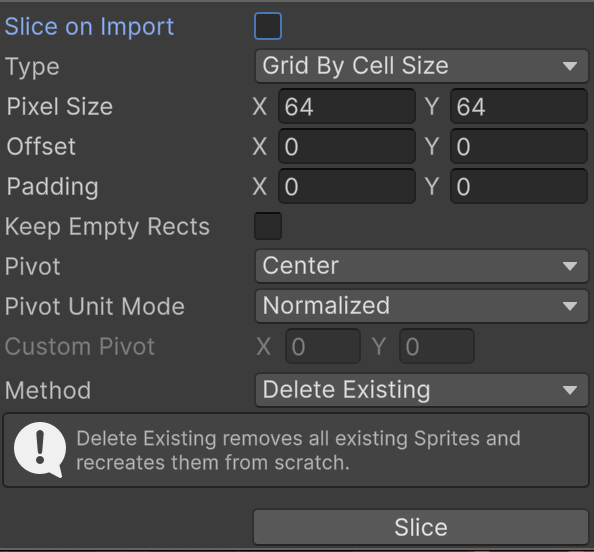Click the Pivot label

pyautogui.click(x=33, y=266)
